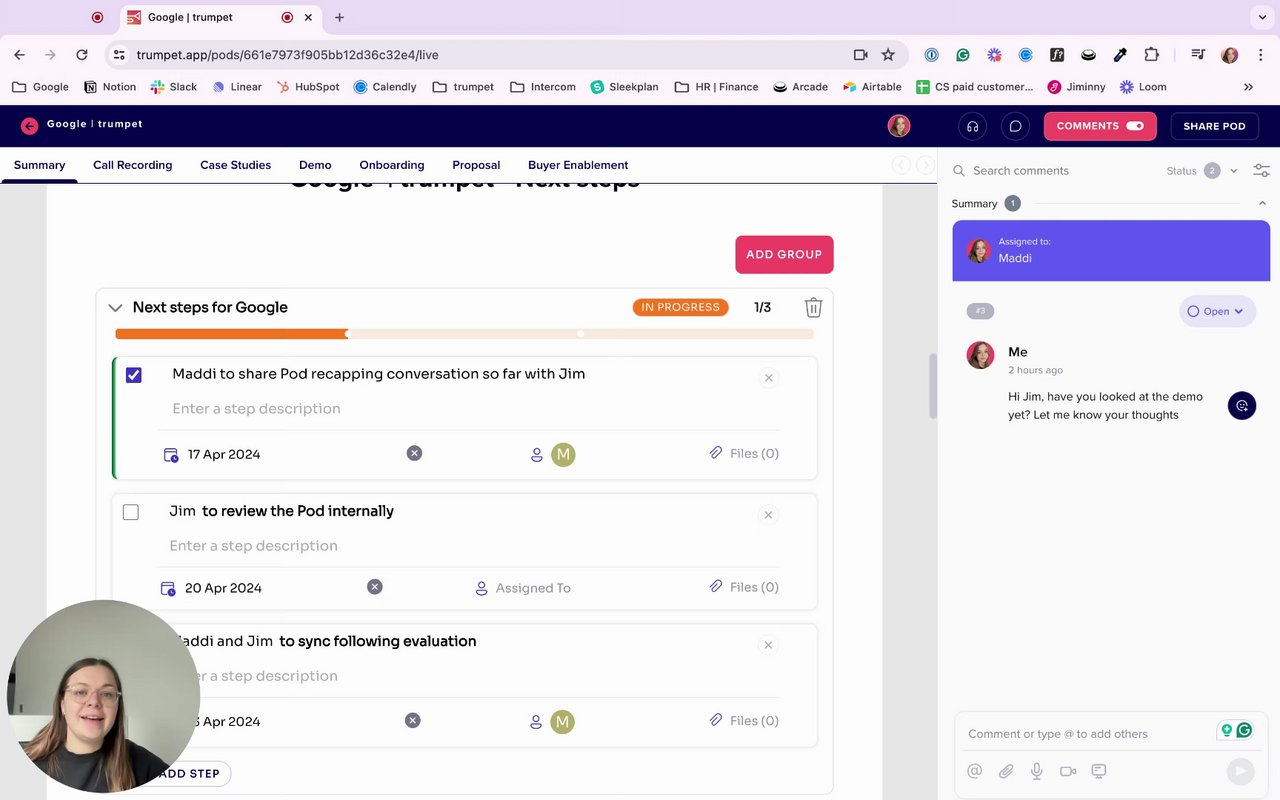Image resolution: width=1280 pixels, height=800 pixels.
Task: Toggle the COMMENTS switch
Action: click(x=1134, y=126)
